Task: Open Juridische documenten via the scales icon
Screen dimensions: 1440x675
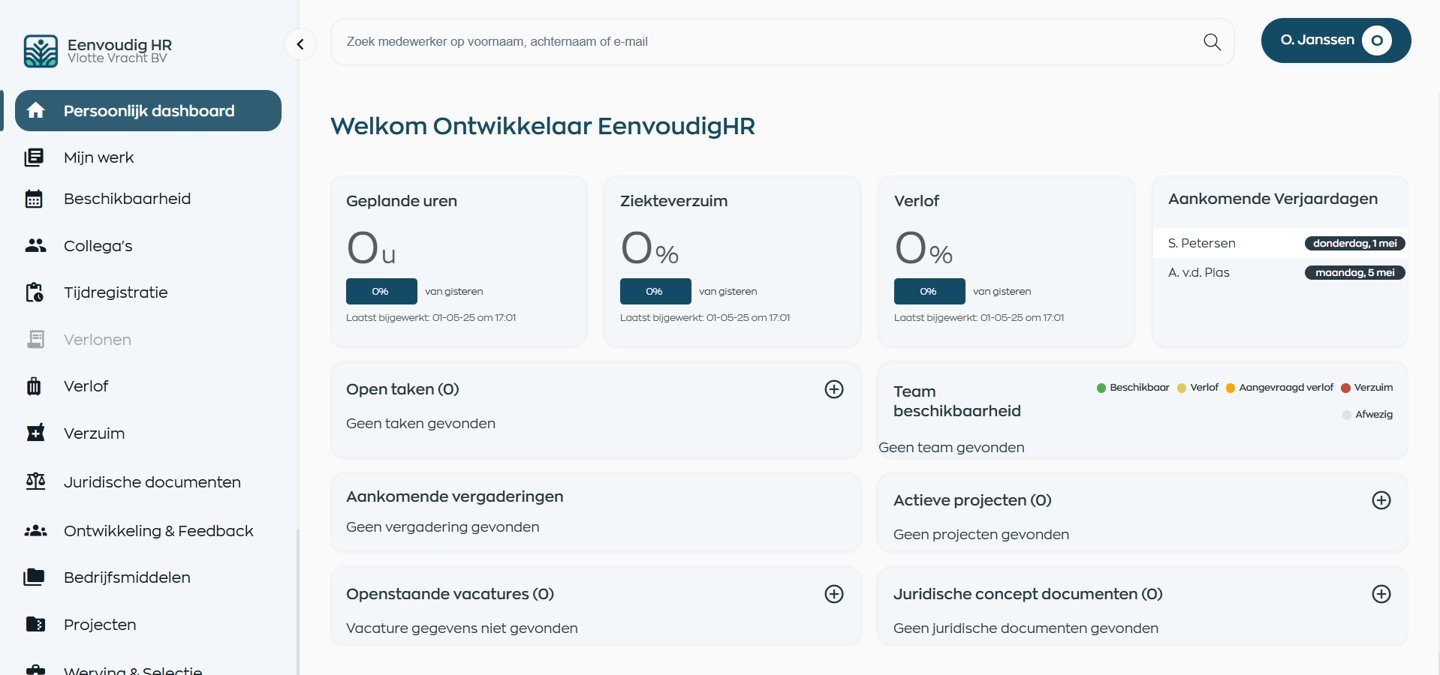Action: tap(35, 481)
